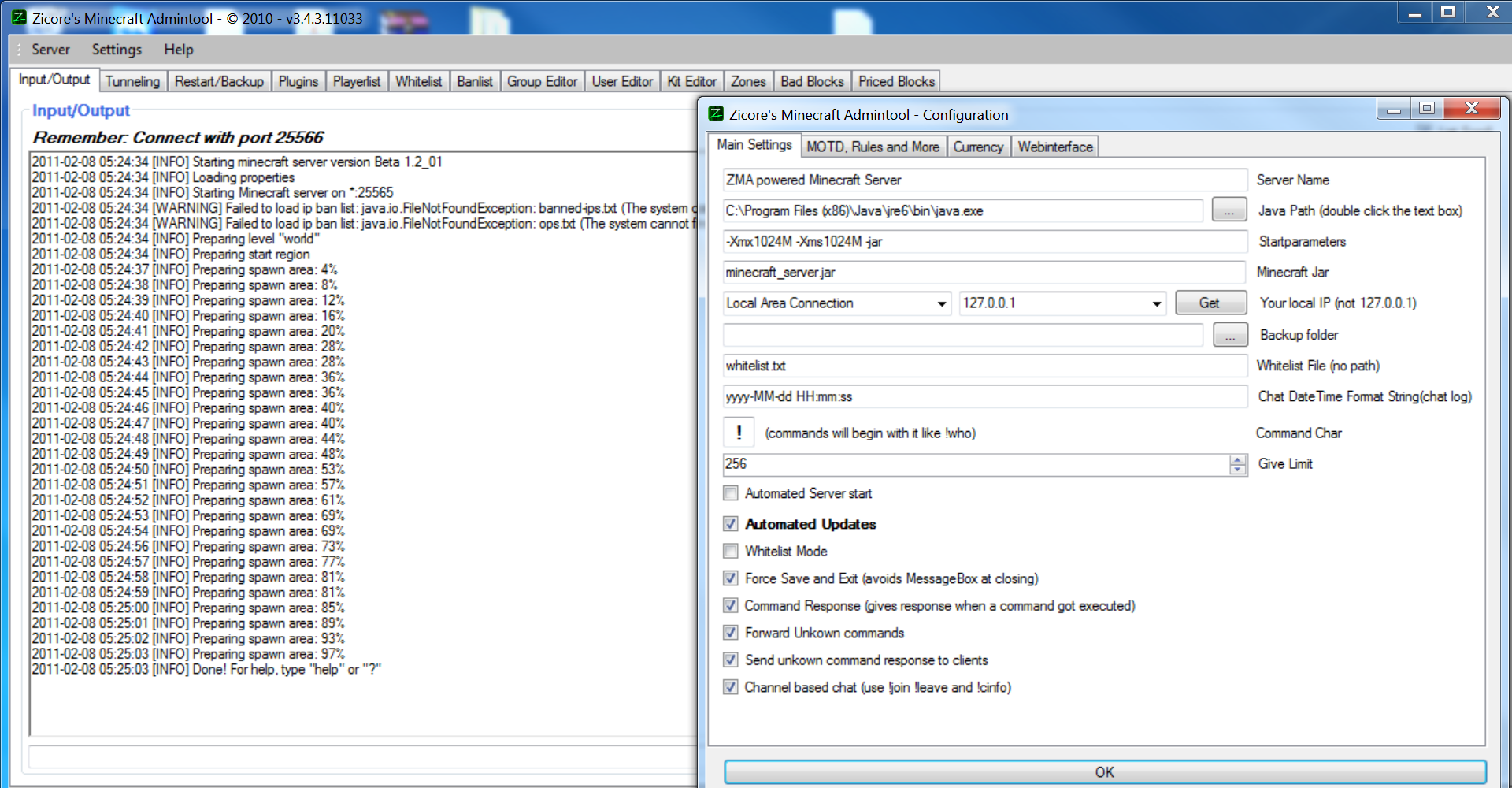Click log line "Preparing start region"

171,255
